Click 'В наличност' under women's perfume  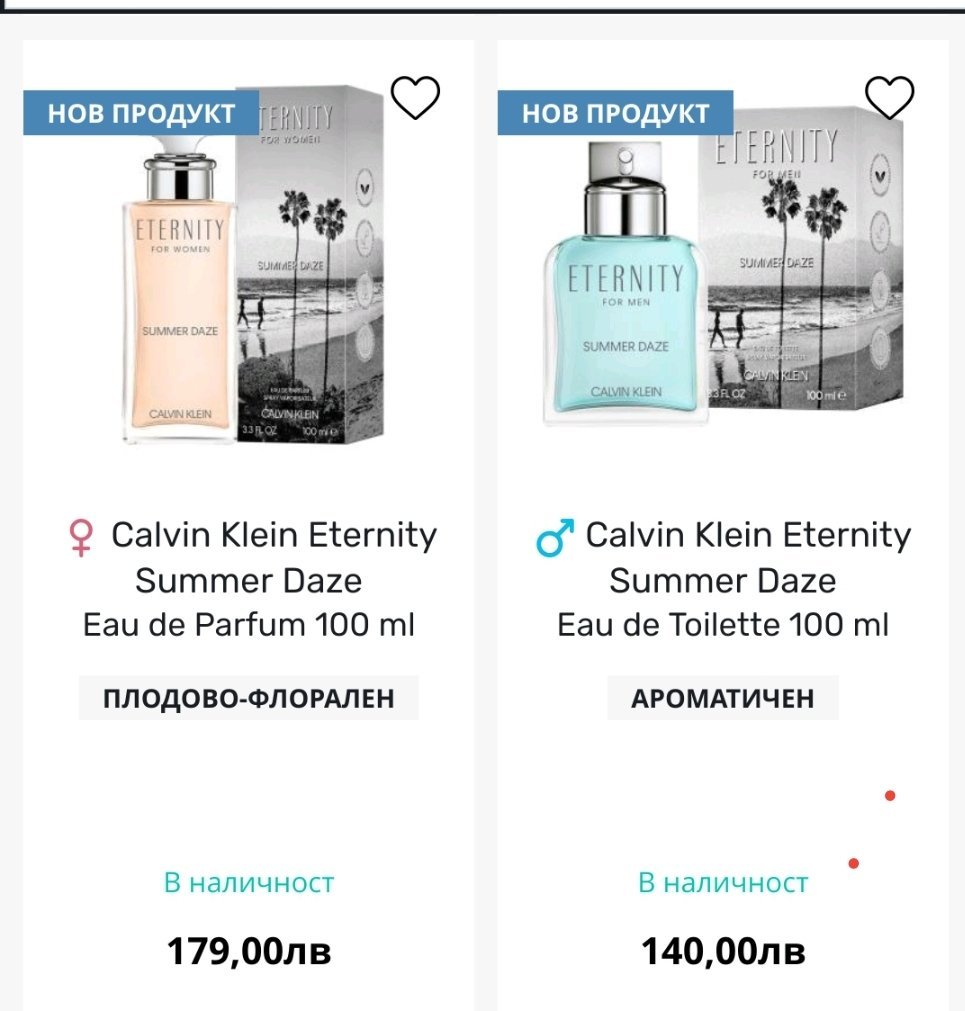point(249,883)
